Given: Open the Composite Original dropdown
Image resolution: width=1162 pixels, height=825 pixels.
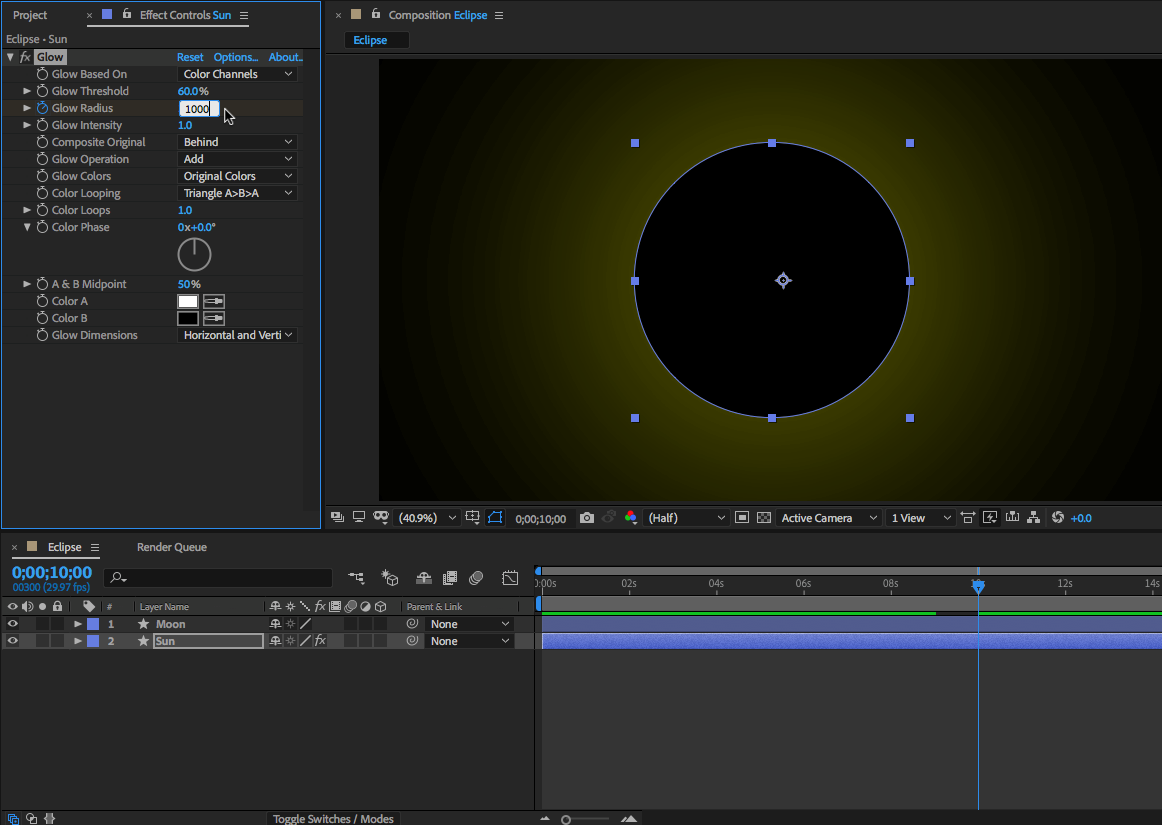Looking at the screenshot, I should click(238, 142).
